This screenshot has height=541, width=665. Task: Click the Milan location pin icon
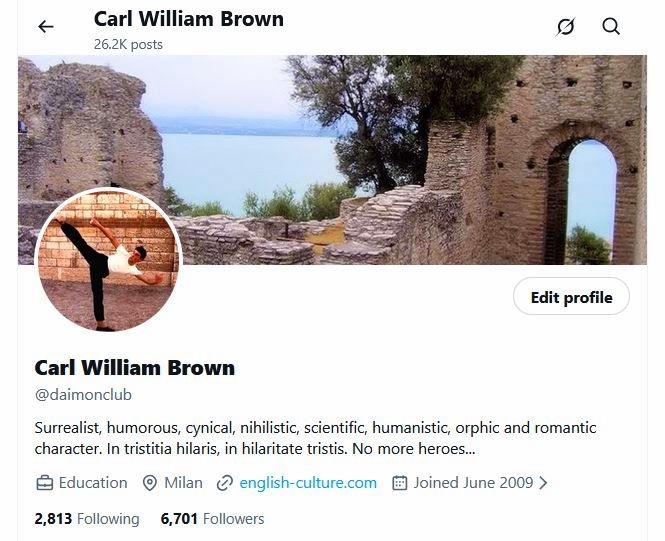(149, 483)
